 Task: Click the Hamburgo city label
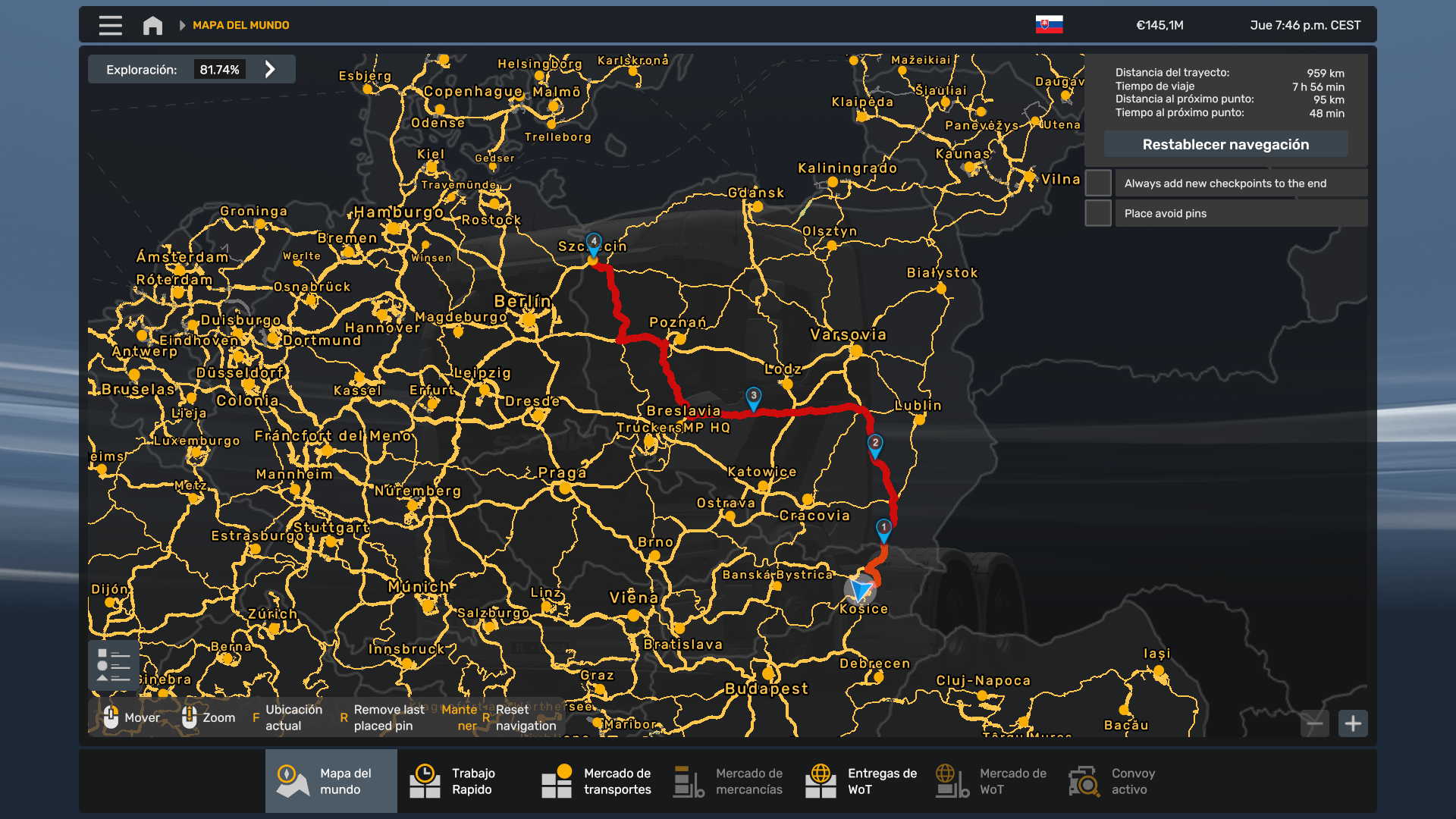click(x=398, y=212)
